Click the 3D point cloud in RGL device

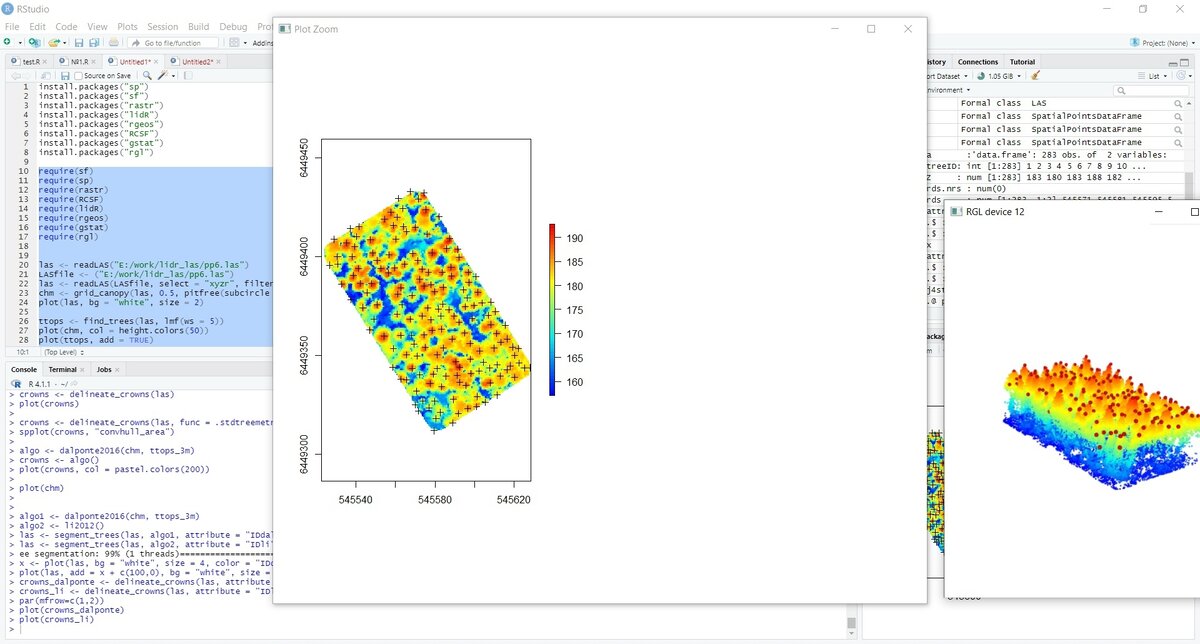(1100, 423)
